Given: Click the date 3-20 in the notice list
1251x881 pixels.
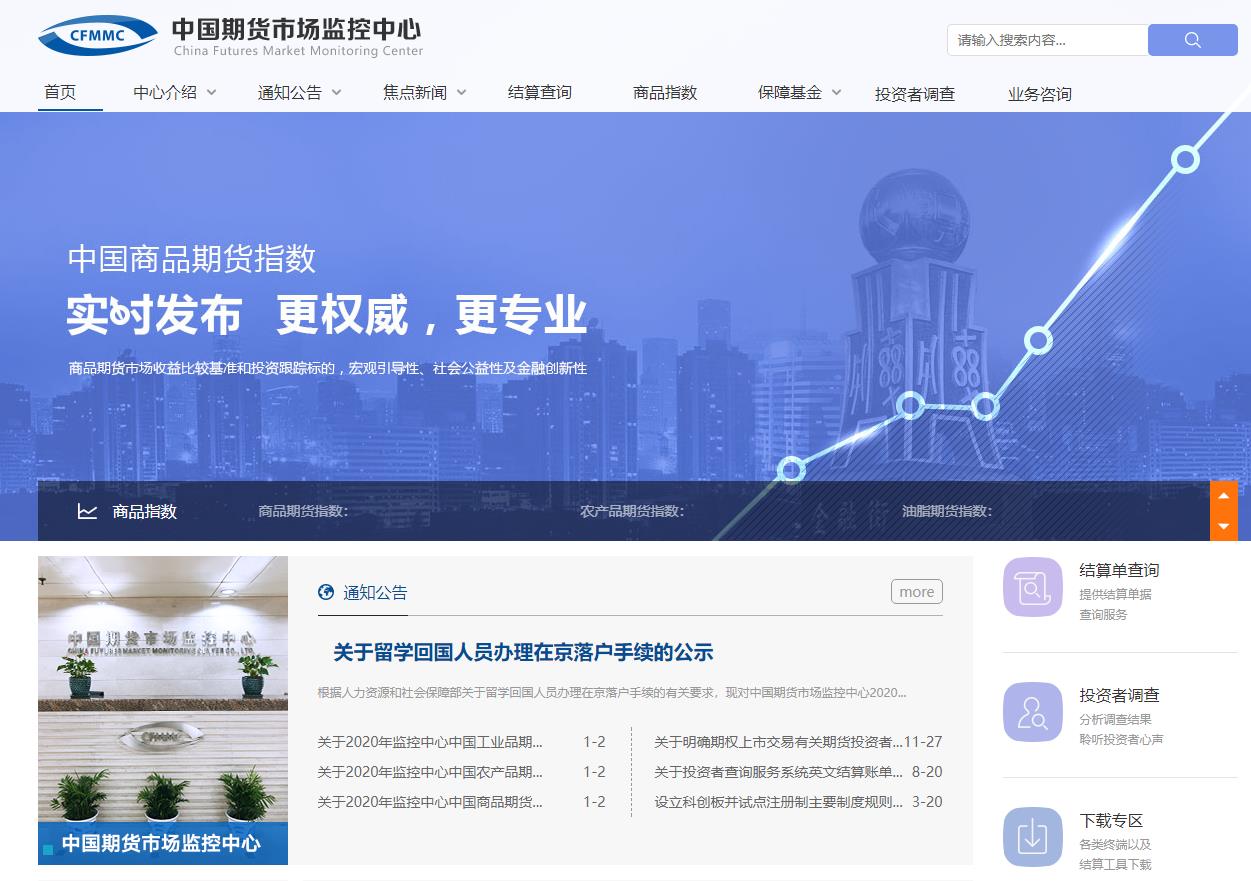Looking at the screenshot, I should click(927, 802).
